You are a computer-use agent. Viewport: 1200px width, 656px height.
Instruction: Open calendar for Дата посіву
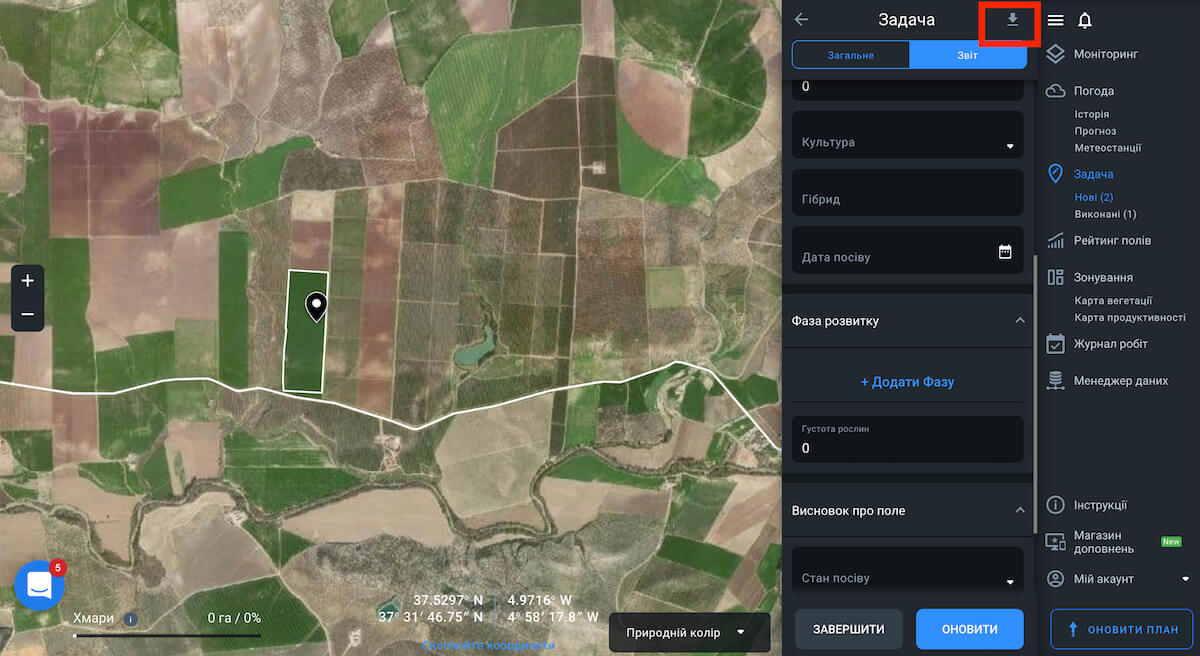click(x=1005, y=252)
